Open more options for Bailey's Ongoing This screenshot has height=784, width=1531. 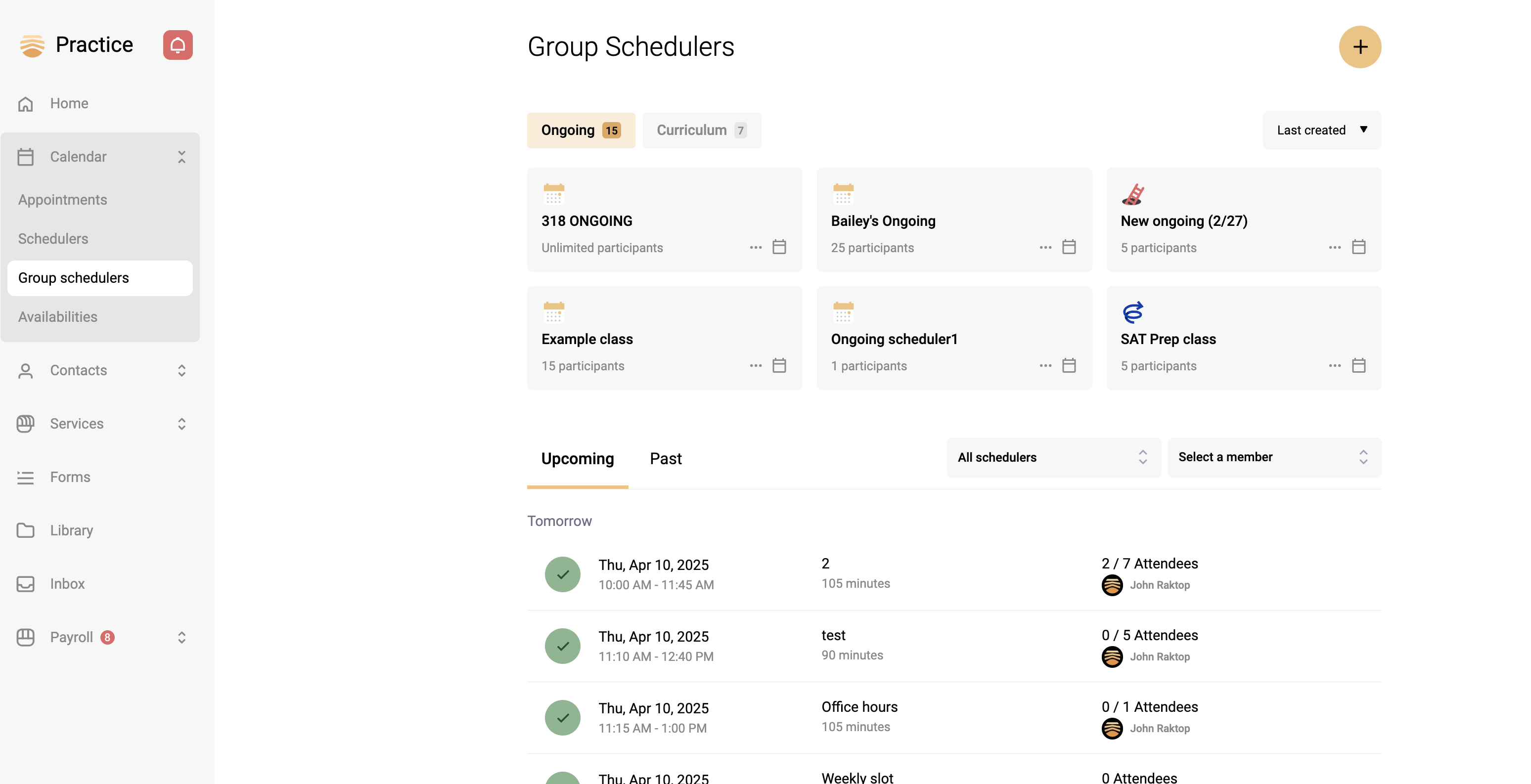(1045, 247)
